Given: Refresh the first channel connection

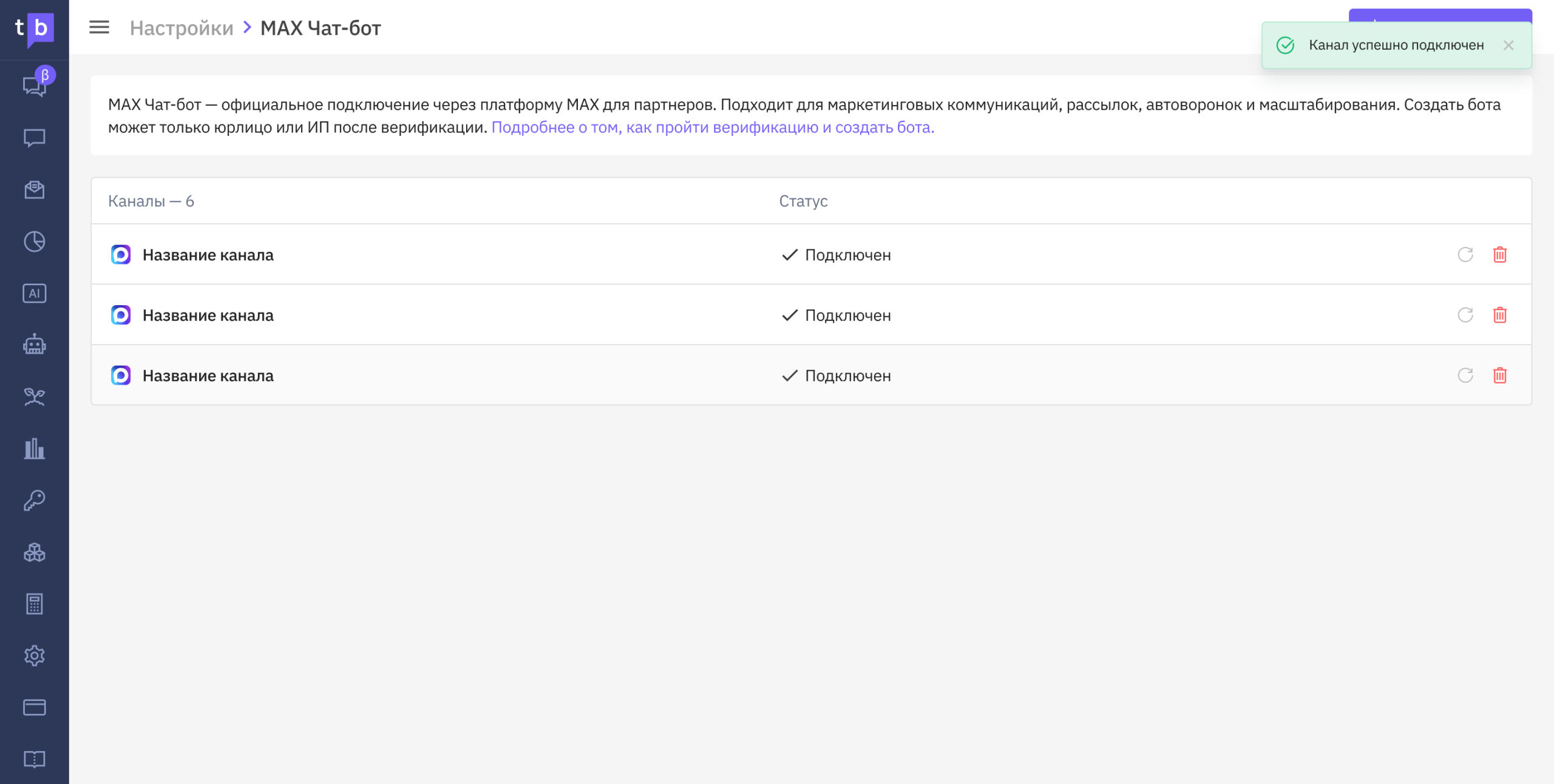Looking at the screenshot, I should 1465,255.
